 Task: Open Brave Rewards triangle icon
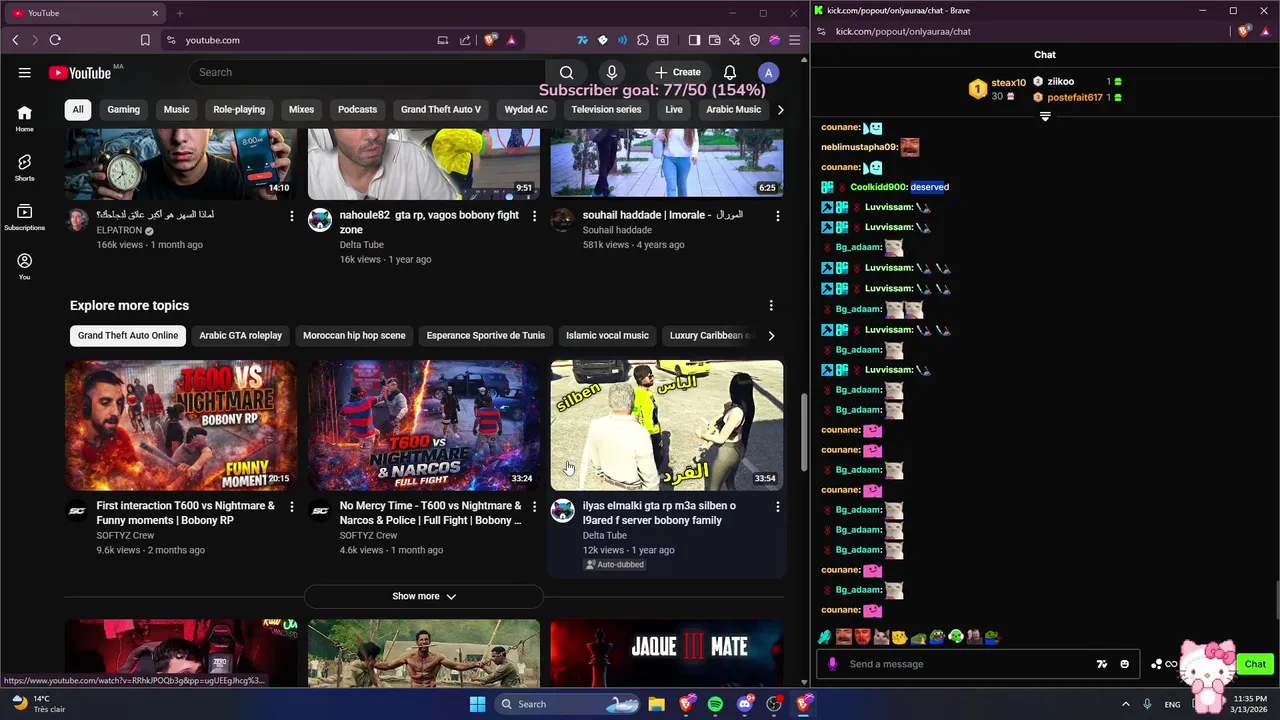coord(511,40)
